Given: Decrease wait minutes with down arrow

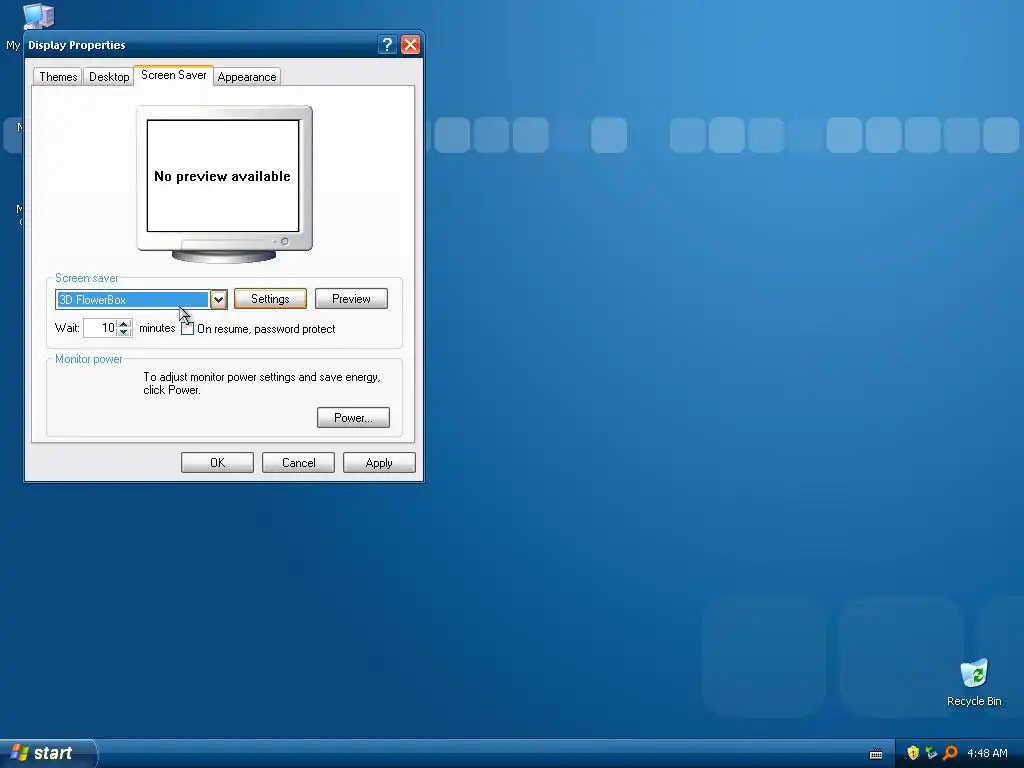Looking at the screenshot, I should pyautogui.click(x=124, y=332).
